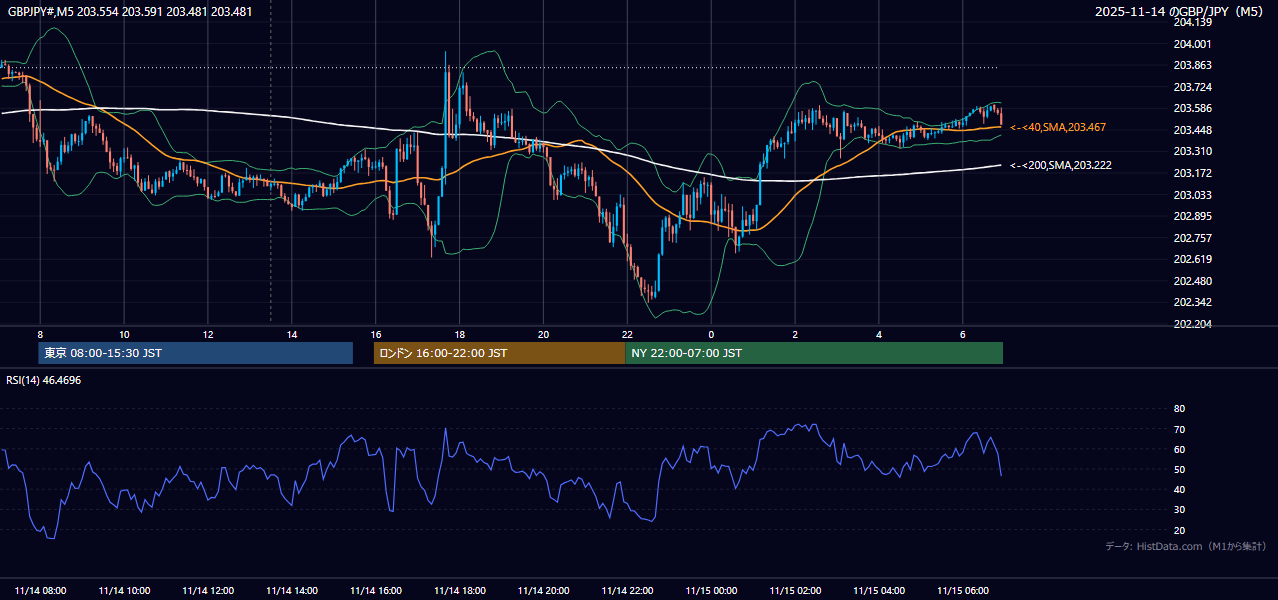Click RSI scale value 20
The width and height of the screenshot is (1278, 600).
coord(1179,530)
